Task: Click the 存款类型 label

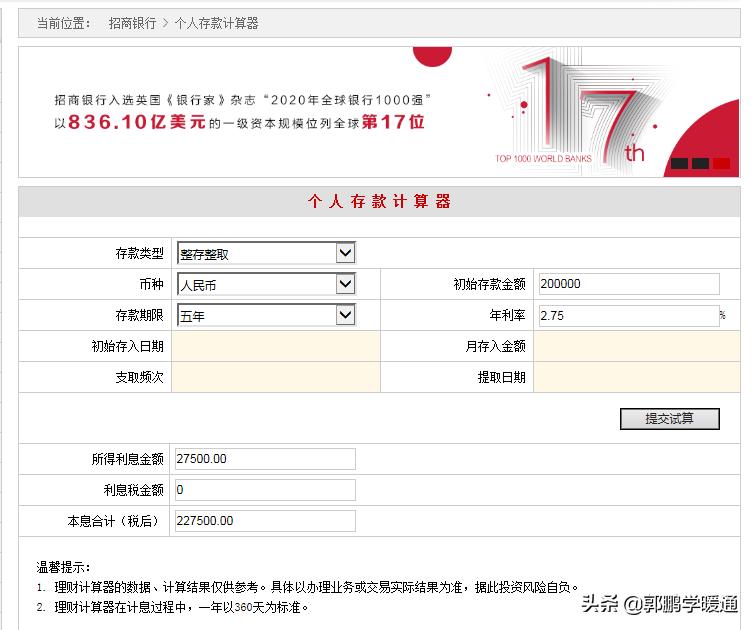Action: tap(140, 253)
